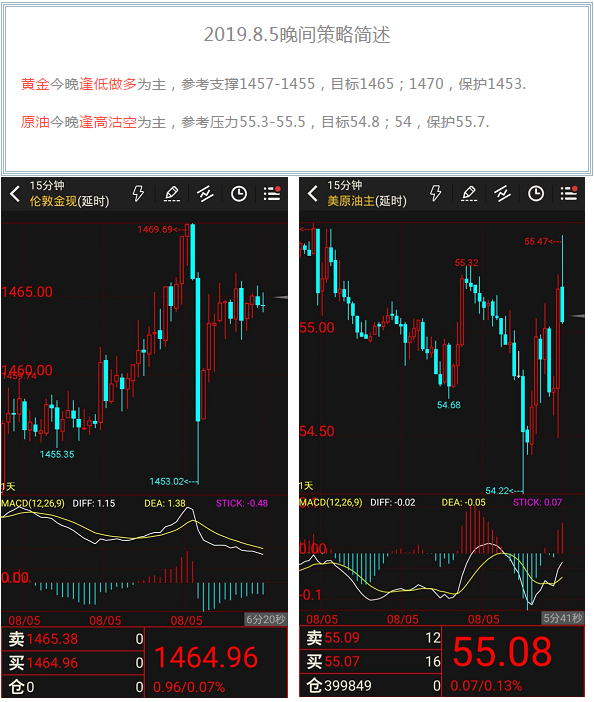Open MACD(12,26,9) indicator label on gold chart

tap(33, 503)
